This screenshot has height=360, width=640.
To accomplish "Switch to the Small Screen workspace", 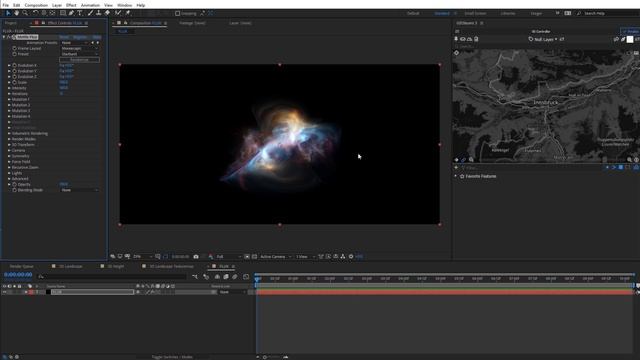I will pyautogui.click(x=476, y=13).
